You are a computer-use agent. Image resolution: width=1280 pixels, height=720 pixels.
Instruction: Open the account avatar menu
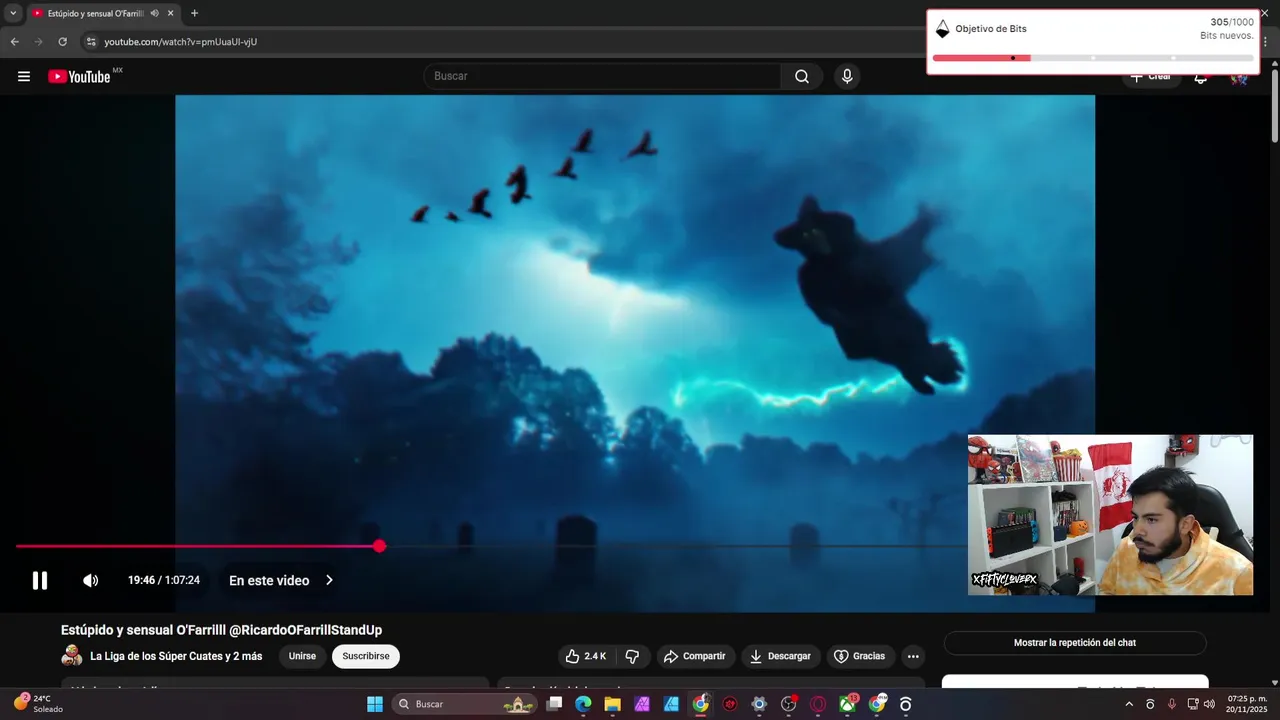coord(1239,79)
